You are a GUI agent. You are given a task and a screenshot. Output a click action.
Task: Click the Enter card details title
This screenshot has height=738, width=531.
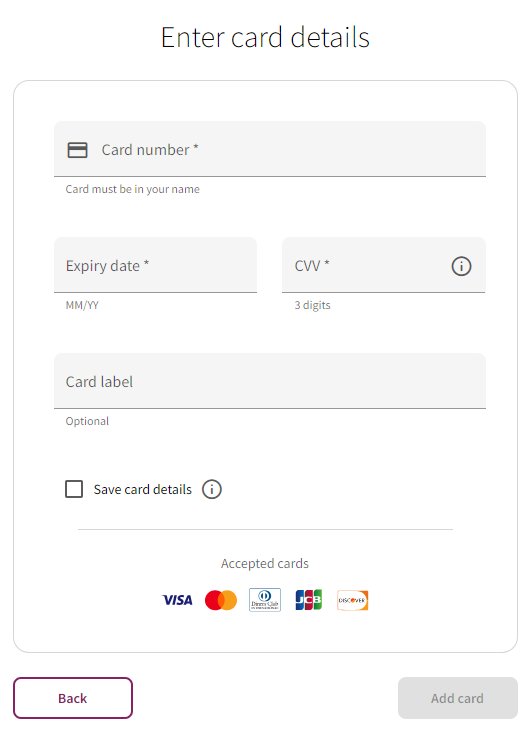point(265,37)
